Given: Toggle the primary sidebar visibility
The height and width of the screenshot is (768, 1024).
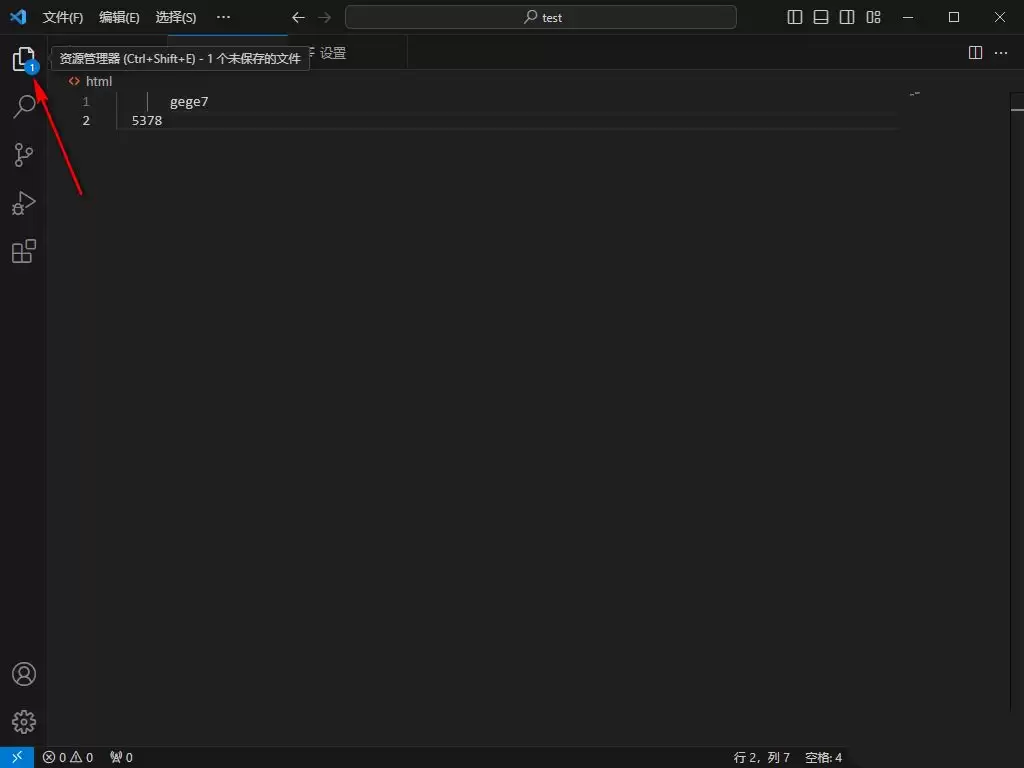Looking at the screenshot, I should coord(794,17).
